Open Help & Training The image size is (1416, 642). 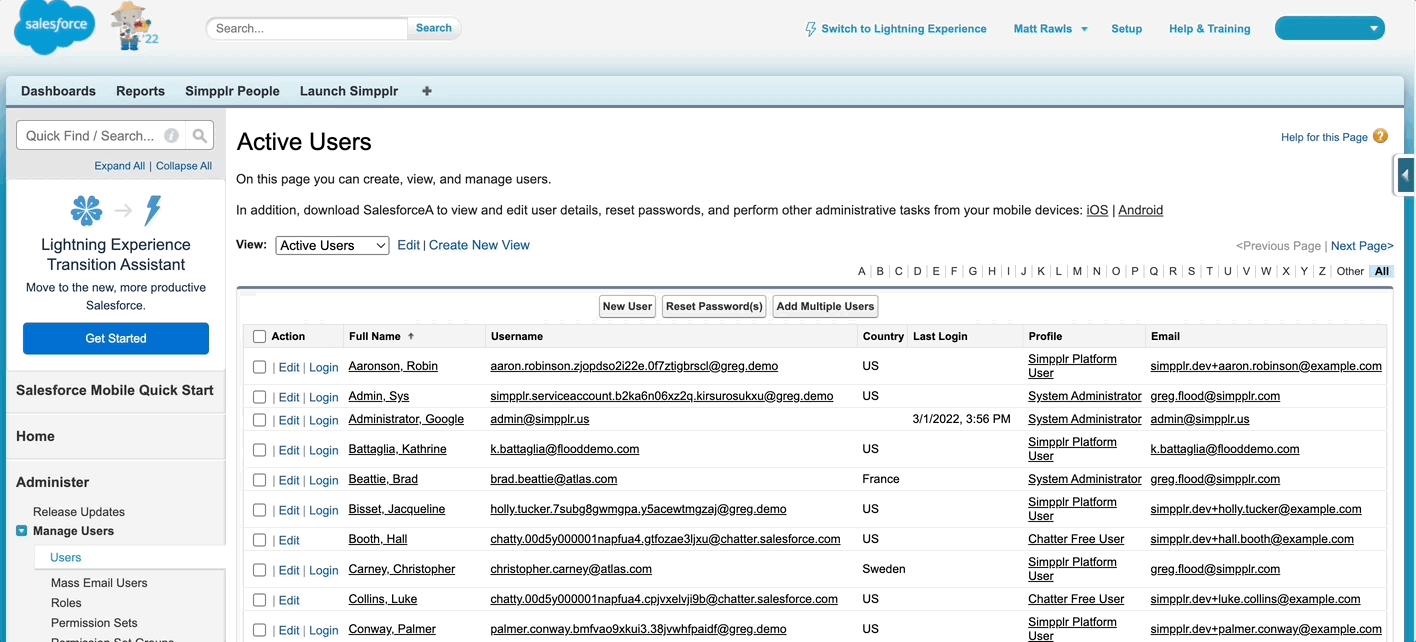pos(1209,29)
